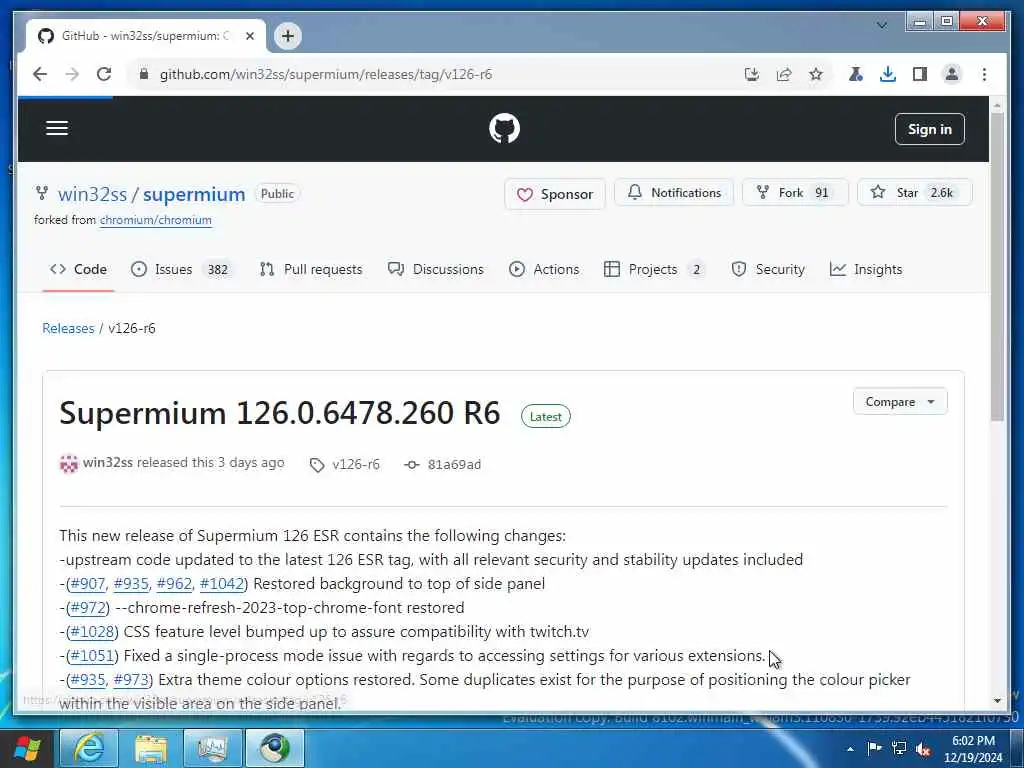1024x768 pixels.
Task: Open the Insights tab
Action: point(866,269)
